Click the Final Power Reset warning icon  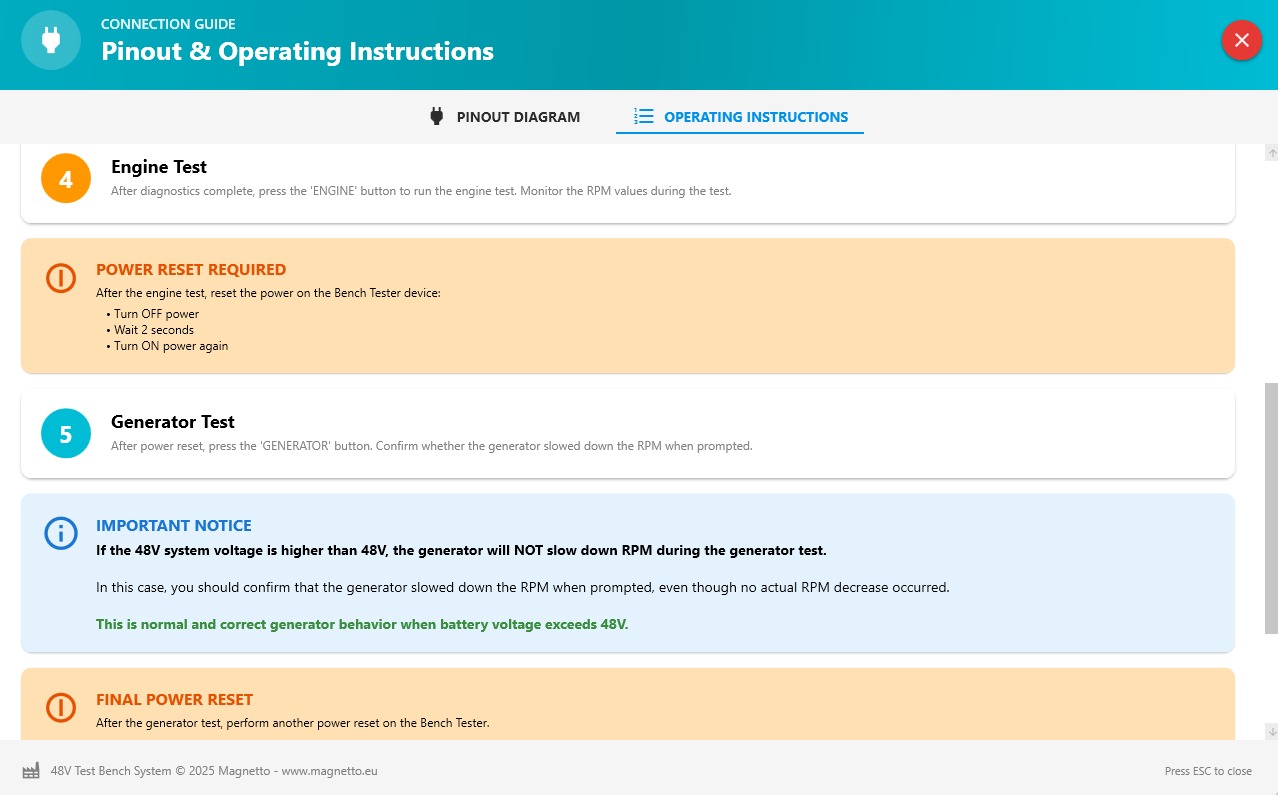click(61, 707)
